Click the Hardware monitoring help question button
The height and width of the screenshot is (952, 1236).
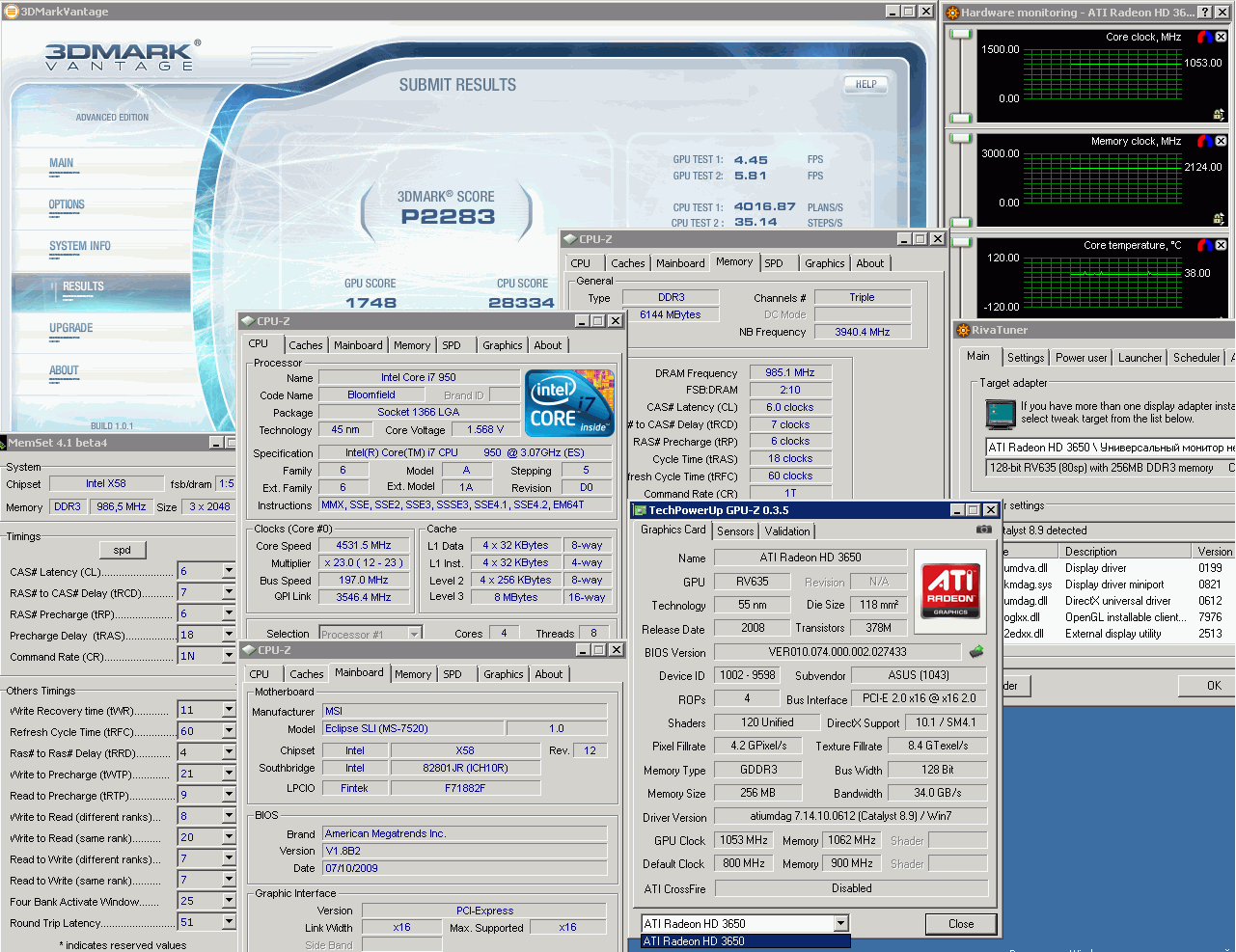click(x=1205, y=12)
